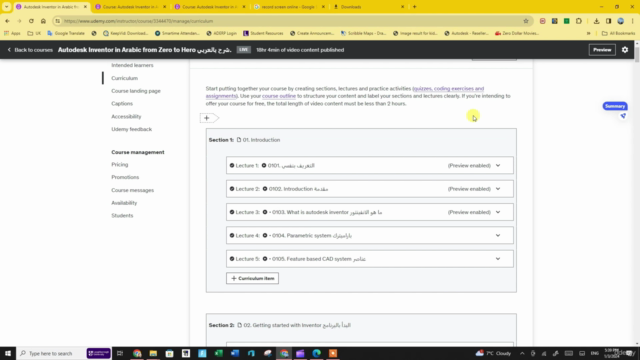The height and width of the screenshot is (360, 640).
Task: Switch to the third Course: Autodesk Inventor tab
Action: pyautogui.click(x=210, y=7)
